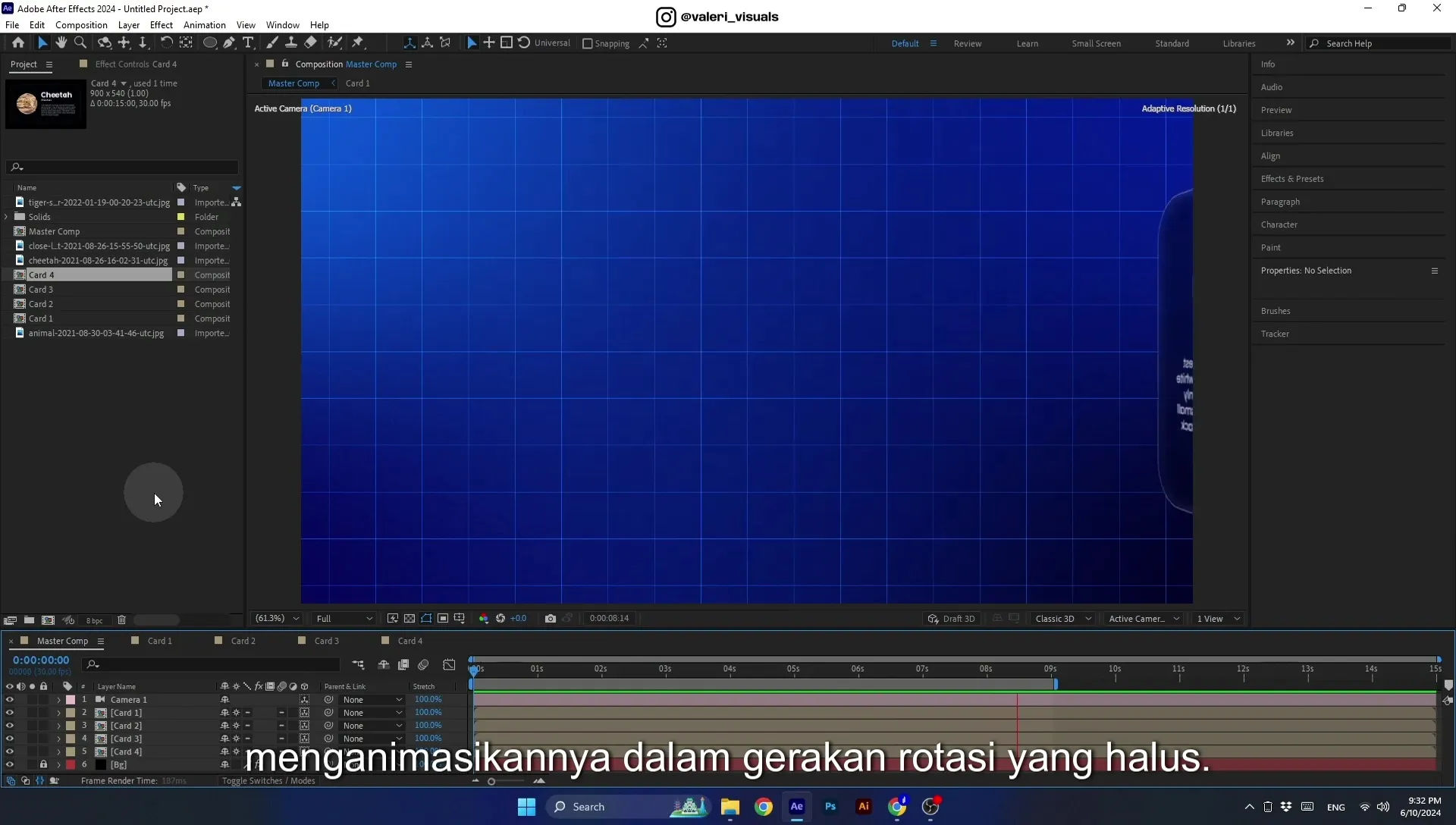This screenshot has width=1456, height=825.
Task: Open Adobe Illustrator from the taskbar
Action: (864, 807)
